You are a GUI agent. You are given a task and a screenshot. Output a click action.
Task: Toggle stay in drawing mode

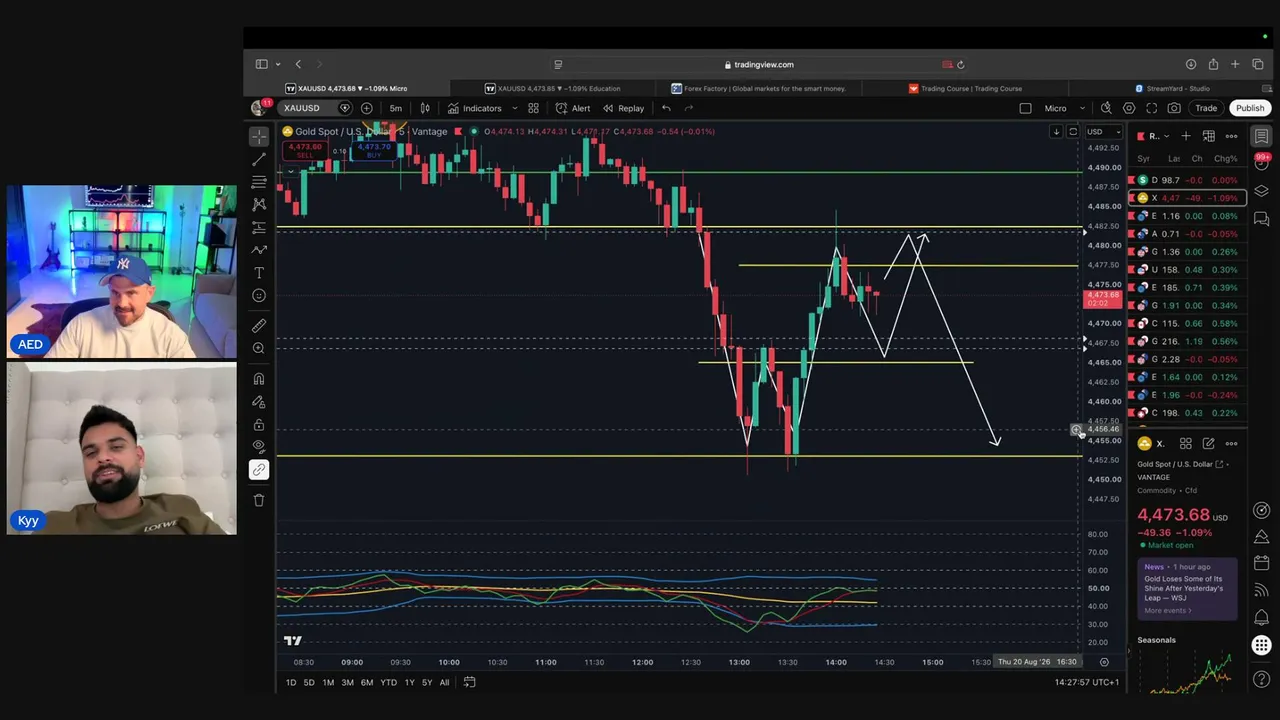259,402
